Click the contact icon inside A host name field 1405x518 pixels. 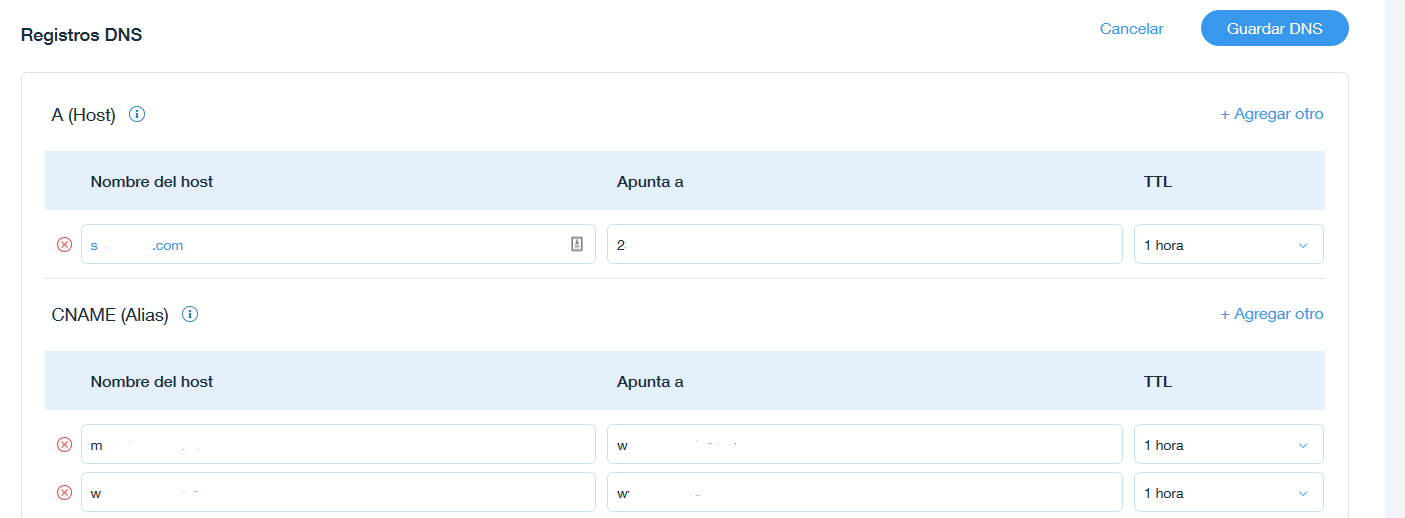tap(577, 244)
